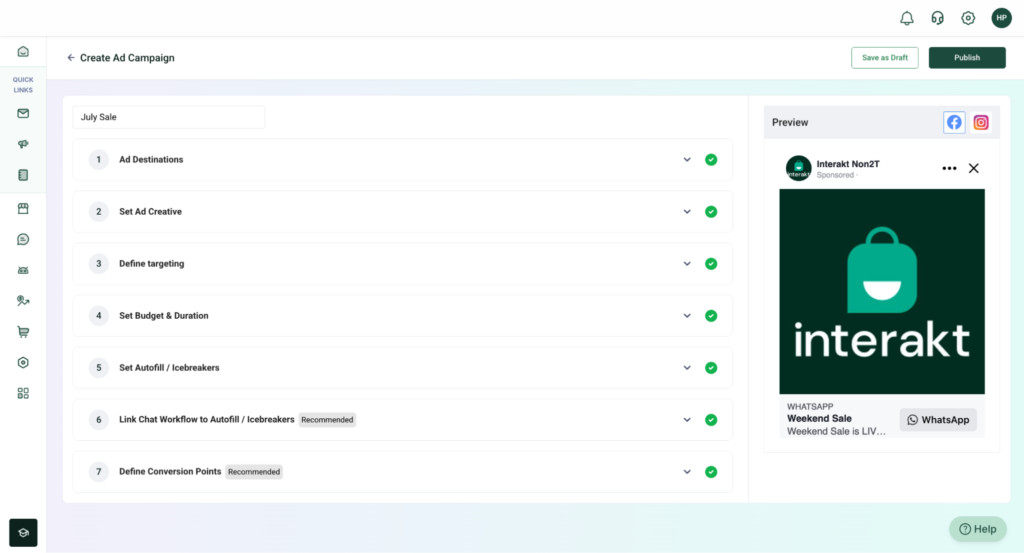This screenshot has width=1024, height=553.
Task: Click the green check for Set Ad Creative
Action: [711, 212]
